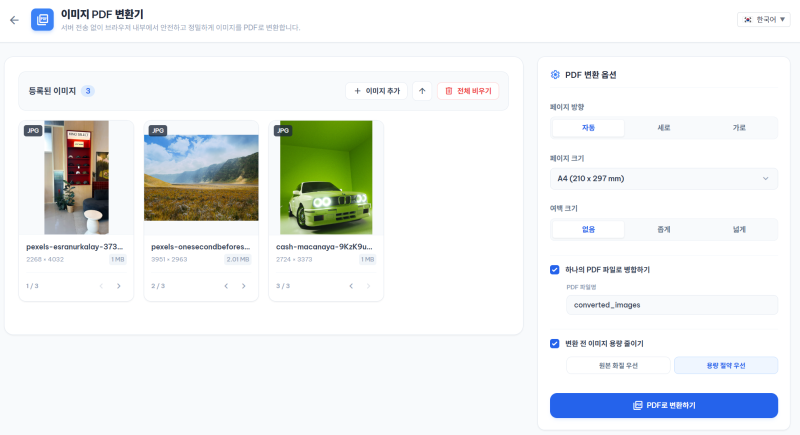Viewport: 800px width, 435px height.
Task: Toggle 변환 전 이미지 용량 줄이기 checkbox
Action: coord(555,344)
